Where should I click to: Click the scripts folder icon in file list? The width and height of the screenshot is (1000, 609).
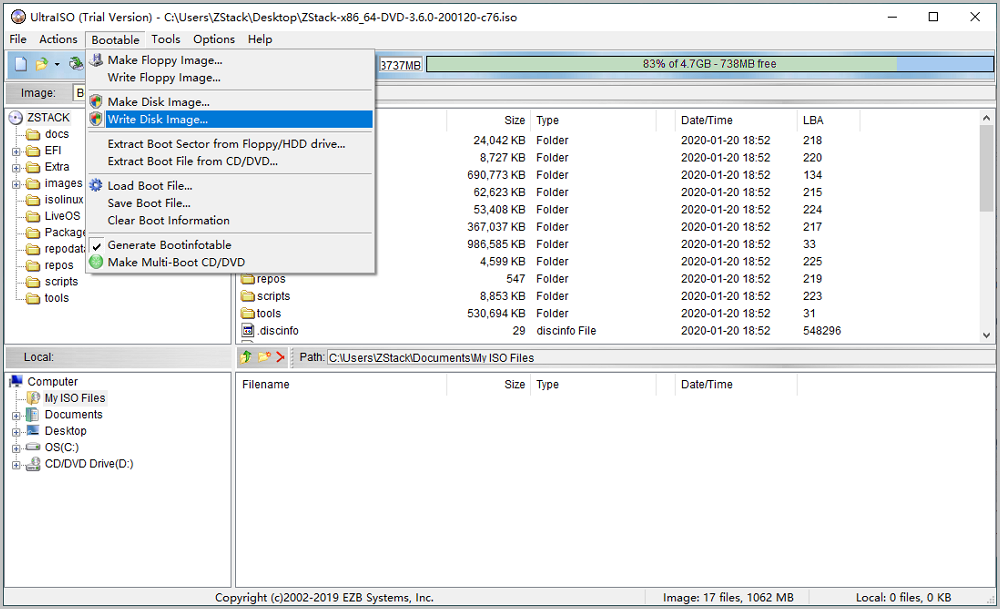coord(248,296)
